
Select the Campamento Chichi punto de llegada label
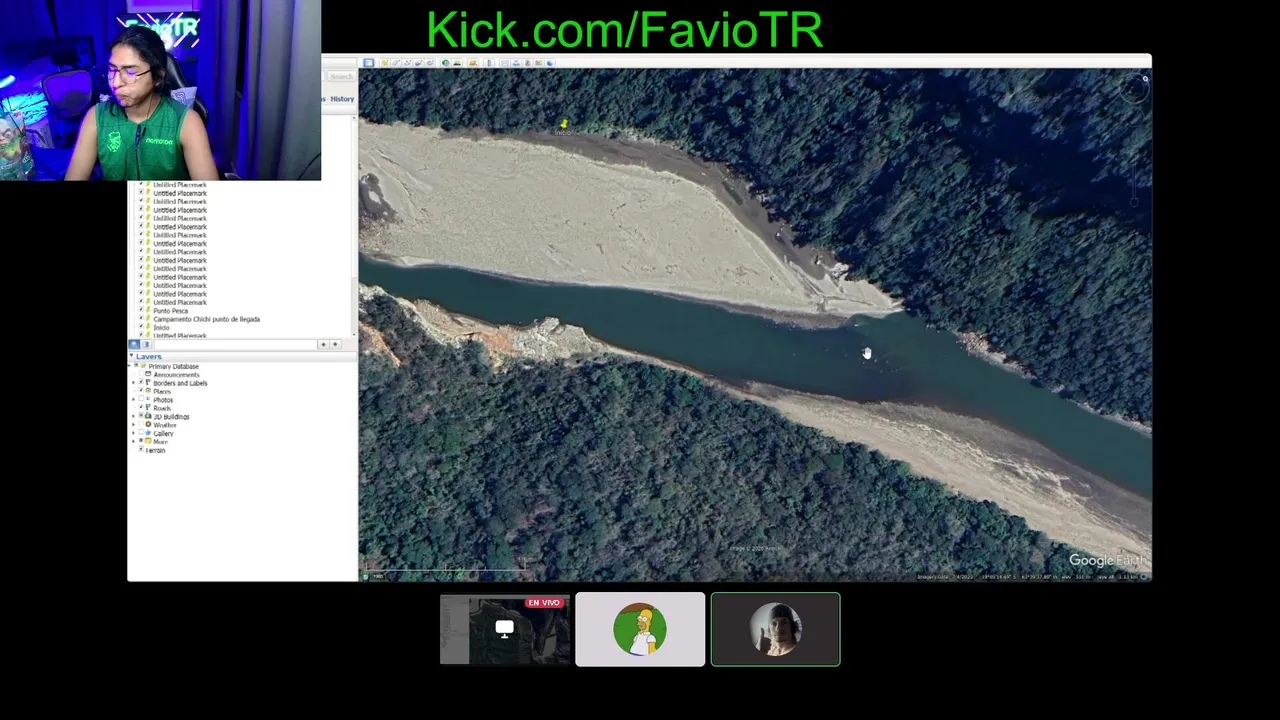tap(206, 319)
